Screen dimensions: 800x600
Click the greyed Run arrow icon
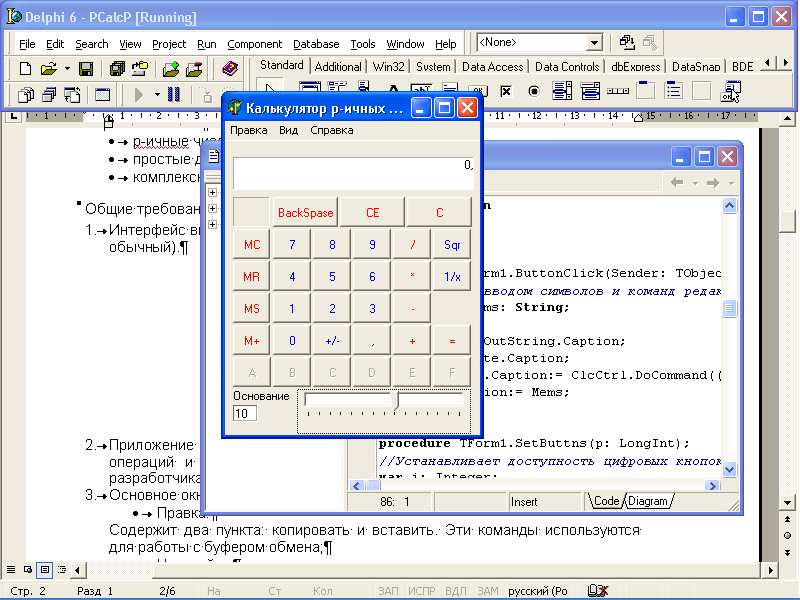coord(138,95)
